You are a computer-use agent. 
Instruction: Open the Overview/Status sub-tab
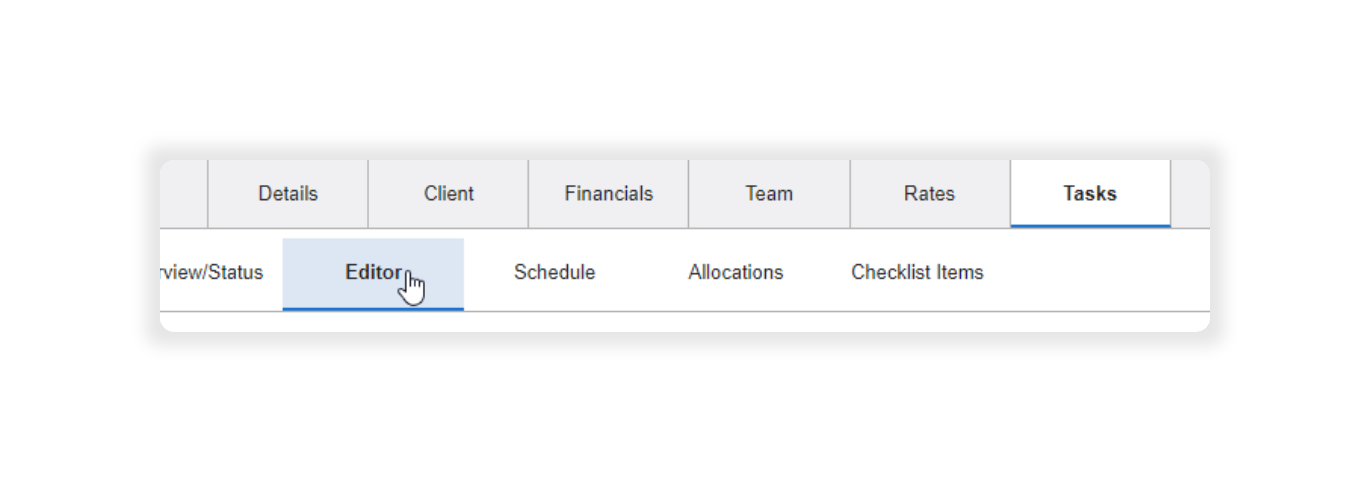(211, 273)
